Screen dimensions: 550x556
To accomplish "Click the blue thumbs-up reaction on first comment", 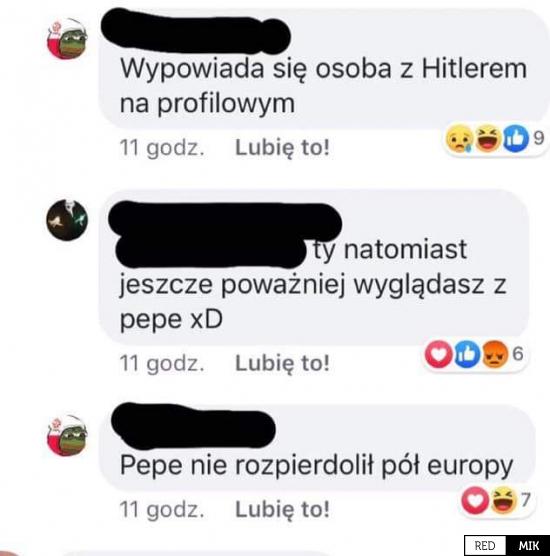I will 514,139.
